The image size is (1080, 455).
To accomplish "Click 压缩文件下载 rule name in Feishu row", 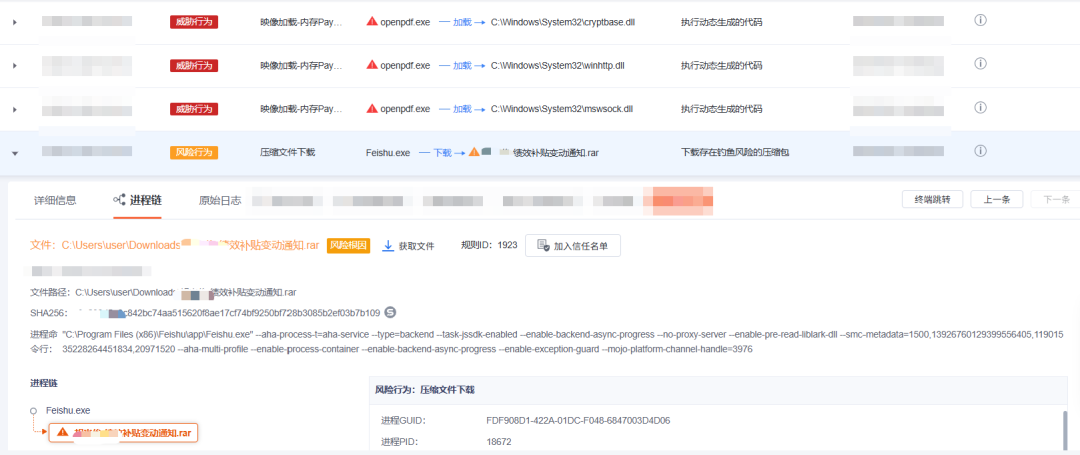I will pos(287,152).
